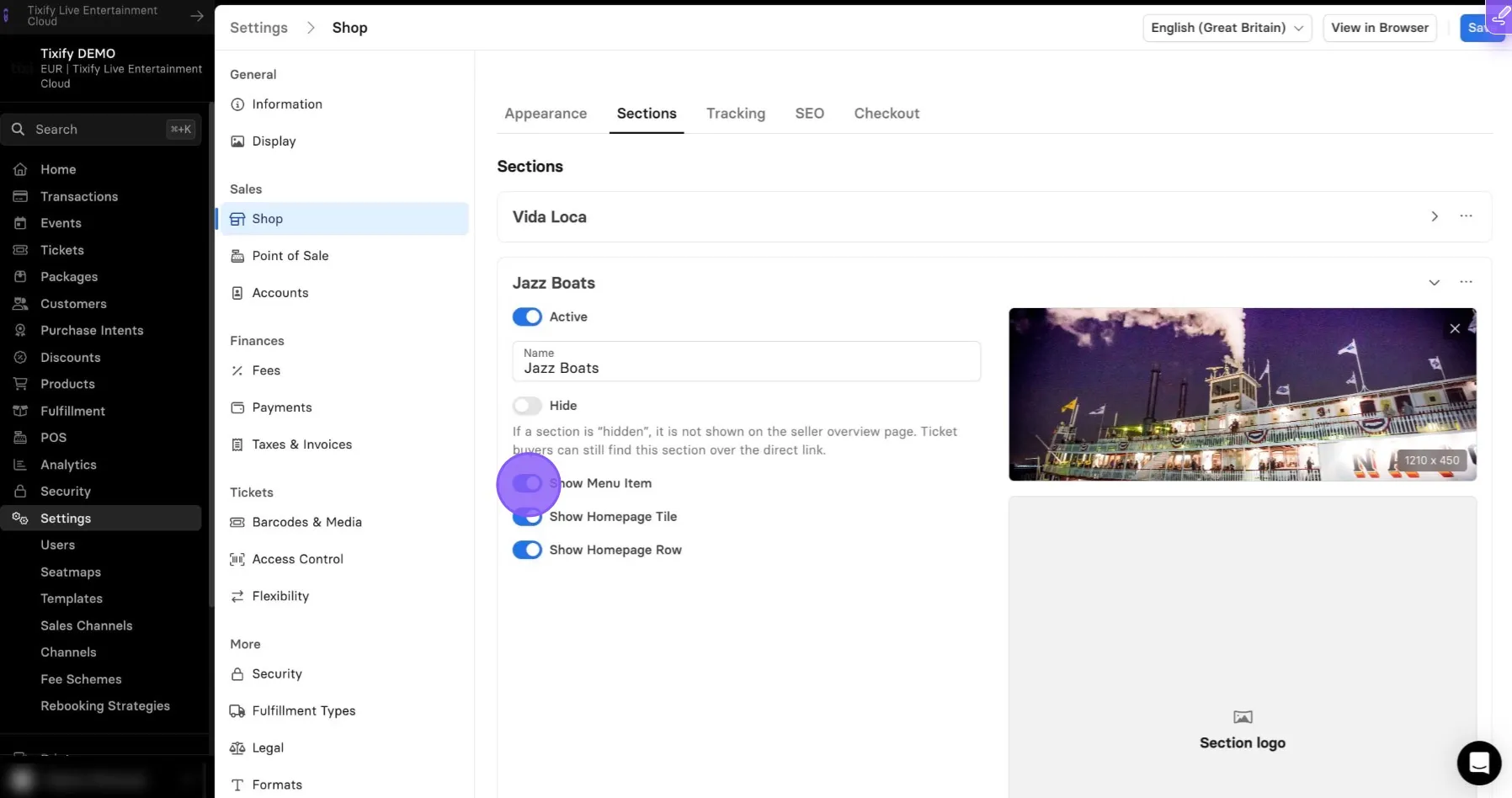Screen dimensions: 1512x798
Task: Expand the Vida Loca section
Action: point(1435,216)
